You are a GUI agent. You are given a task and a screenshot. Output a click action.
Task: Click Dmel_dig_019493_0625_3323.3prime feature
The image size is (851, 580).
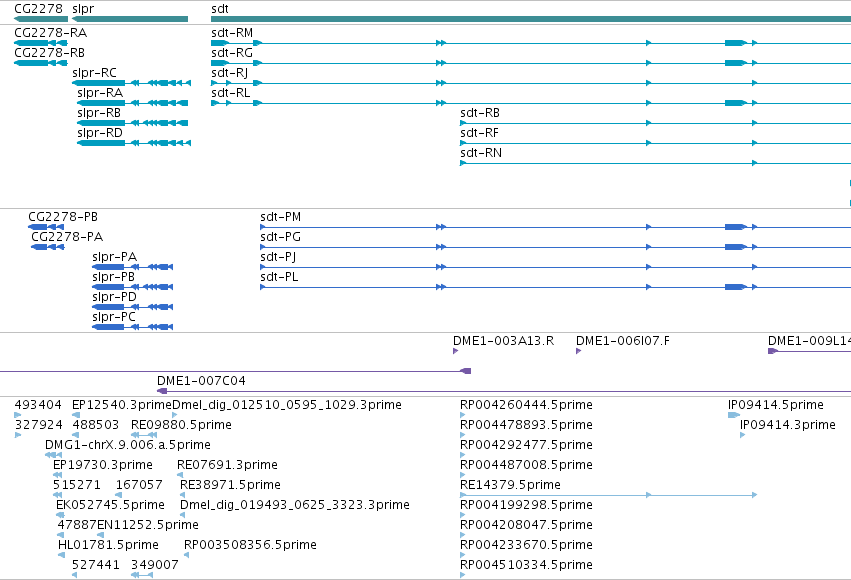(183, 515)
